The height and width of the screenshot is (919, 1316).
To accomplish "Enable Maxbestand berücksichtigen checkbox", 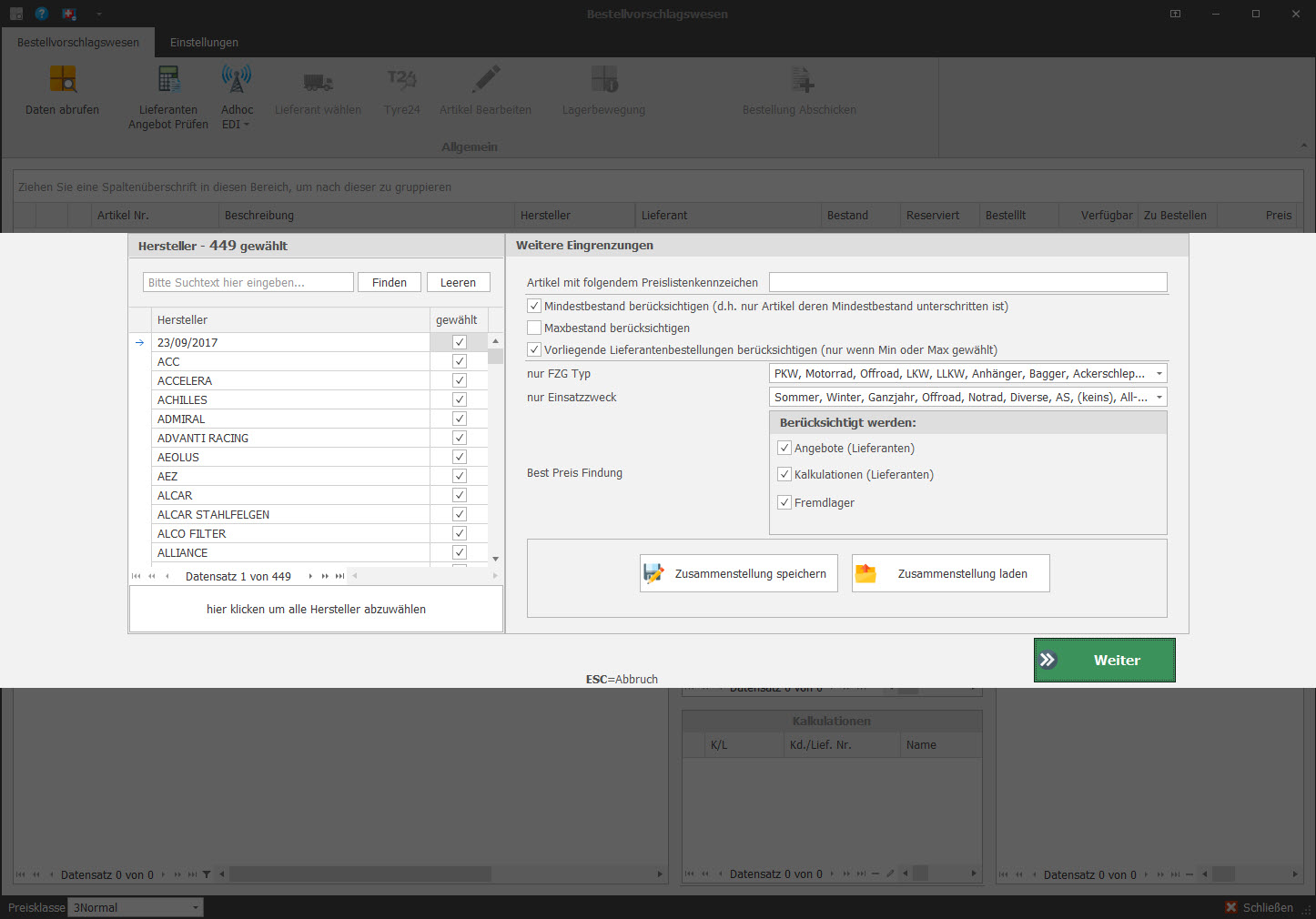I will (534, 328).
